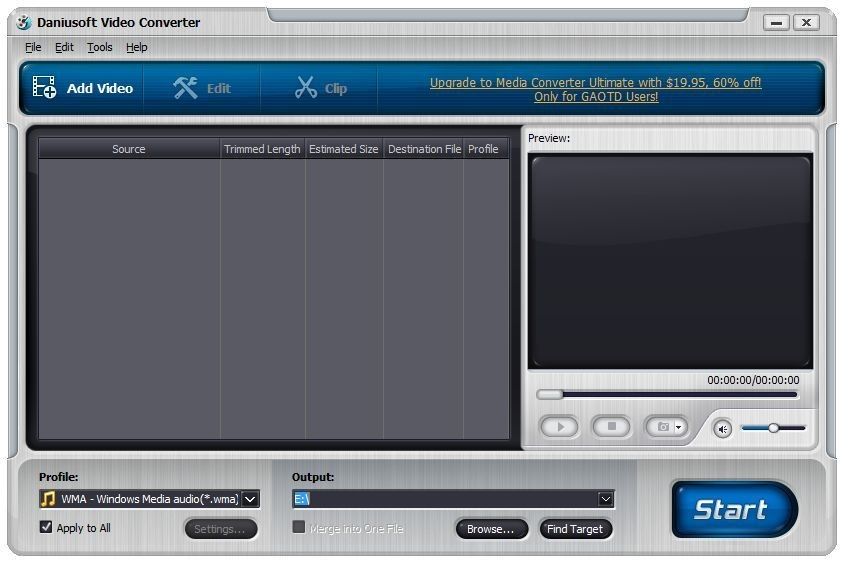The height and width of the screenshot is (564, 848).
Task: Click the Settings... button
Action: pos(221,529)
